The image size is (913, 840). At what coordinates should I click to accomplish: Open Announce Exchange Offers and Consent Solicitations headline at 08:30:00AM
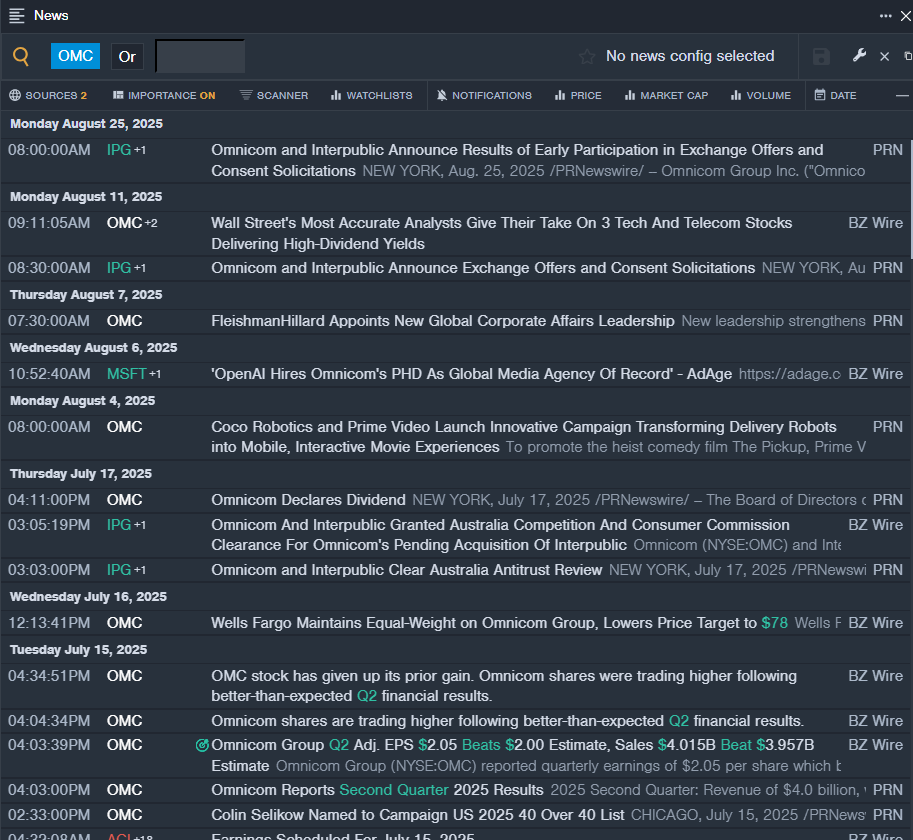(x=483, y=268)
